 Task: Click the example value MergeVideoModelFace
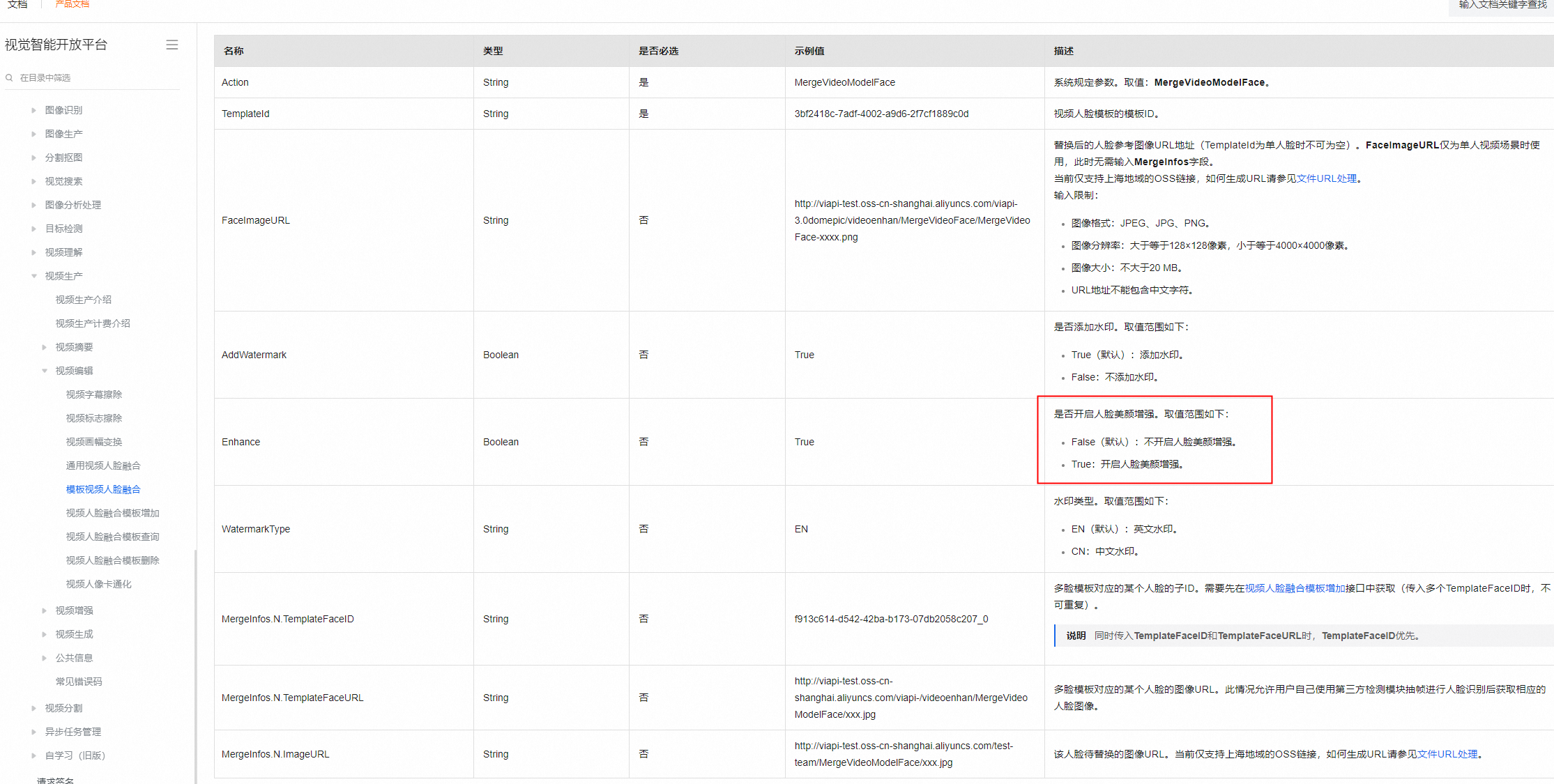pyautogui.click(x=844, y=82)
